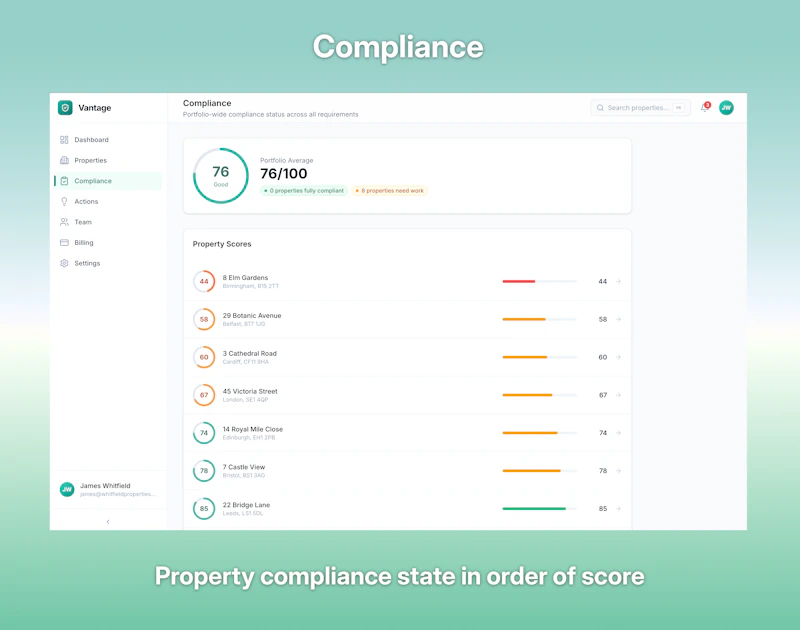Image resolution: width=800 pixels, height=630 pixels.
Task: Open 3 Cathedral Road property
Action: click(407, 357)
